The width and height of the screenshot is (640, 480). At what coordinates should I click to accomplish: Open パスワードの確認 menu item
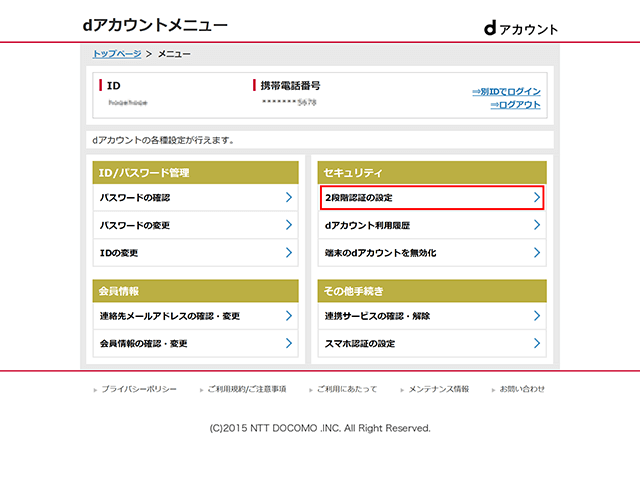pyautogui.click(x=196, y=198)
